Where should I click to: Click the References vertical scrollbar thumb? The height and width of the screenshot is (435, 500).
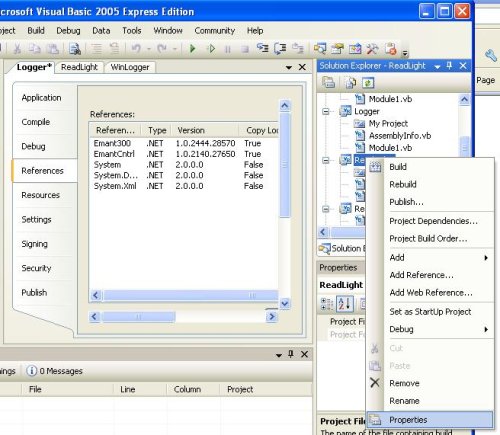[285, 165]
